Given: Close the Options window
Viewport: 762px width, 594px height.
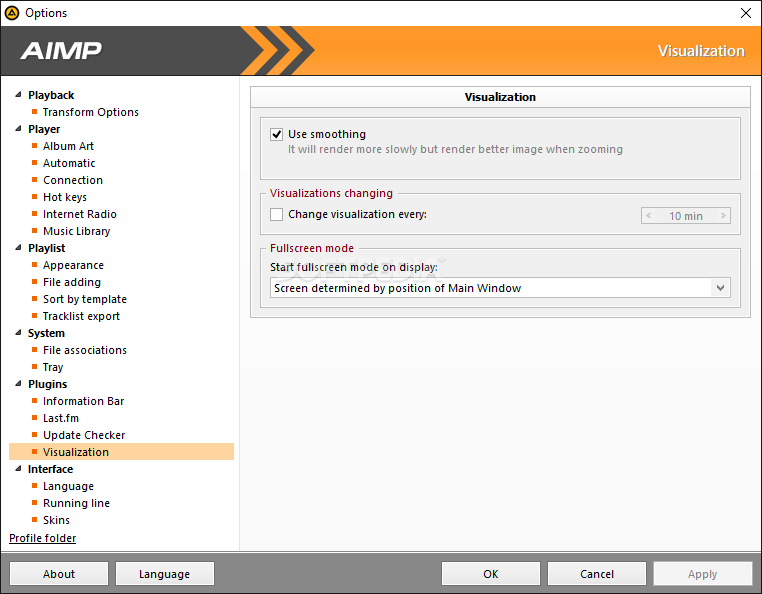Looking at the screenshot, I should tap(745, 13).
